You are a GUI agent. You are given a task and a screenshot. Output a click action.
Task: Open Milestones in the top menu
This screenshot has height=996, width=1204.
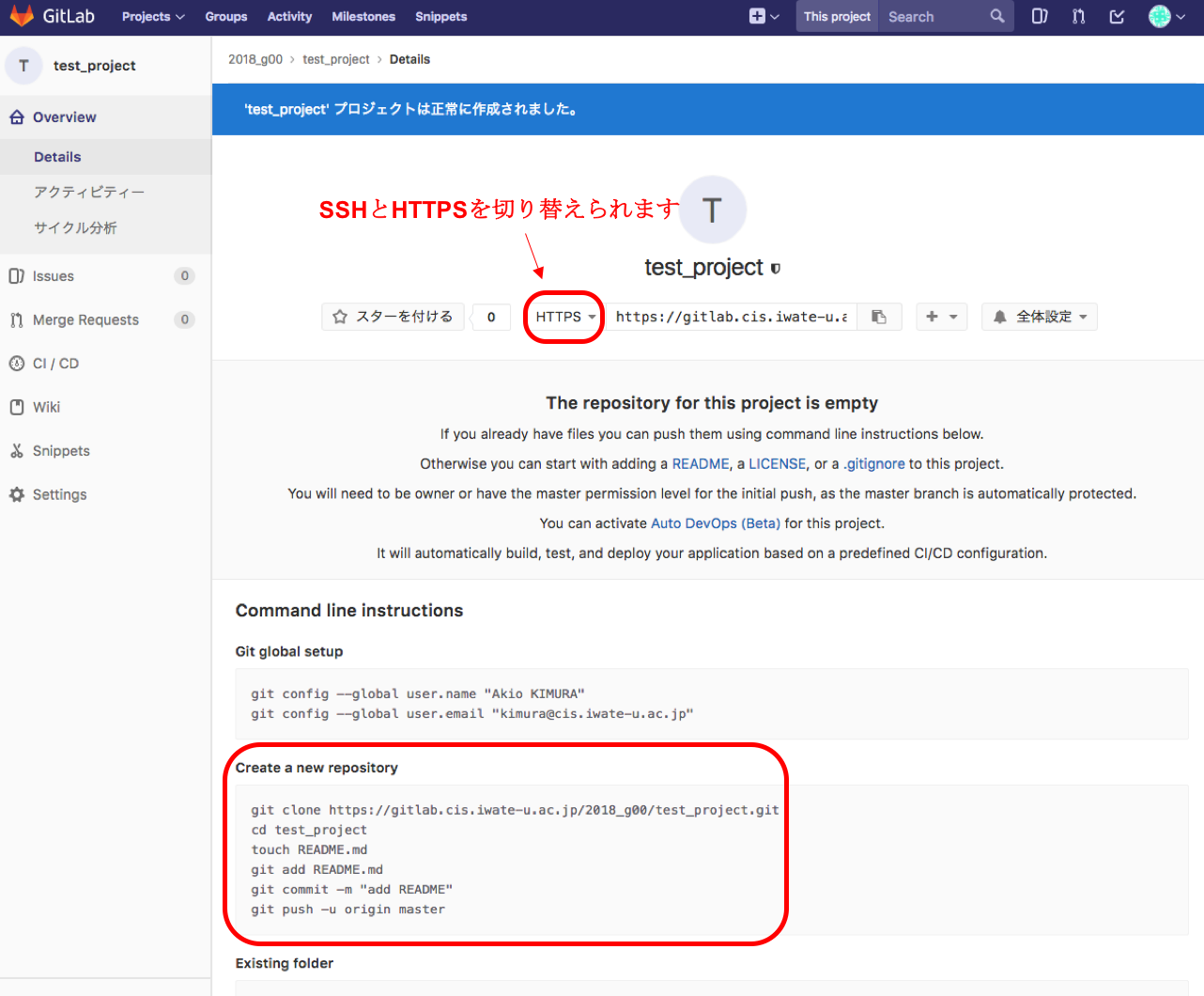click(x=363, y=16)
